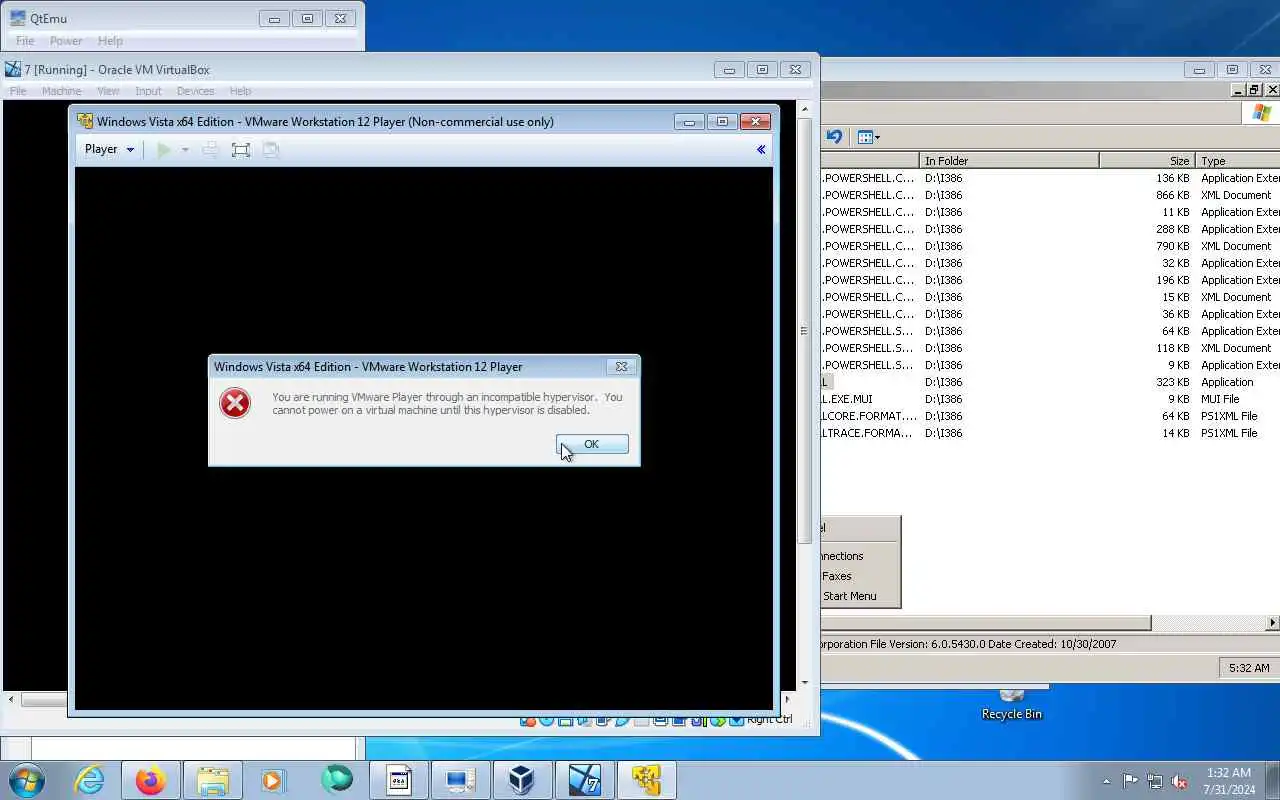Open the Input menu in VirtualBox window
Screen dimensions: 1280x800
(x=148, y=91)
